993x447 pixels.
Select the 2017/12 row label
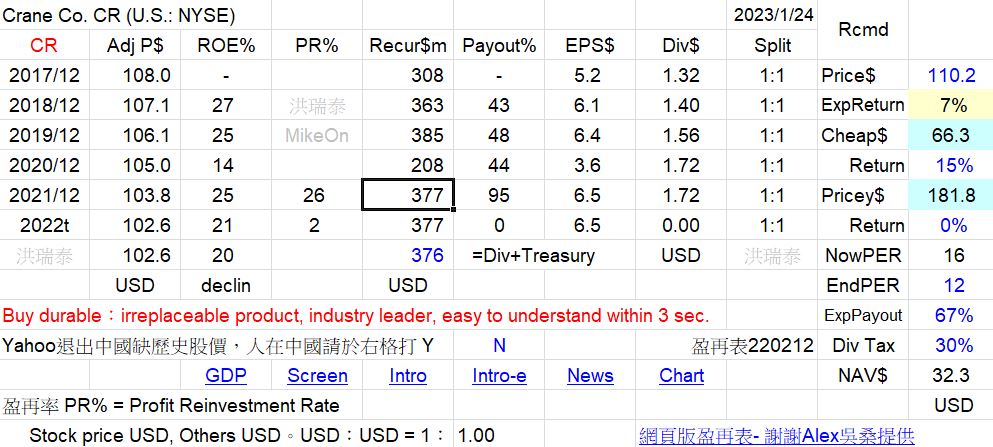[44, 75]
